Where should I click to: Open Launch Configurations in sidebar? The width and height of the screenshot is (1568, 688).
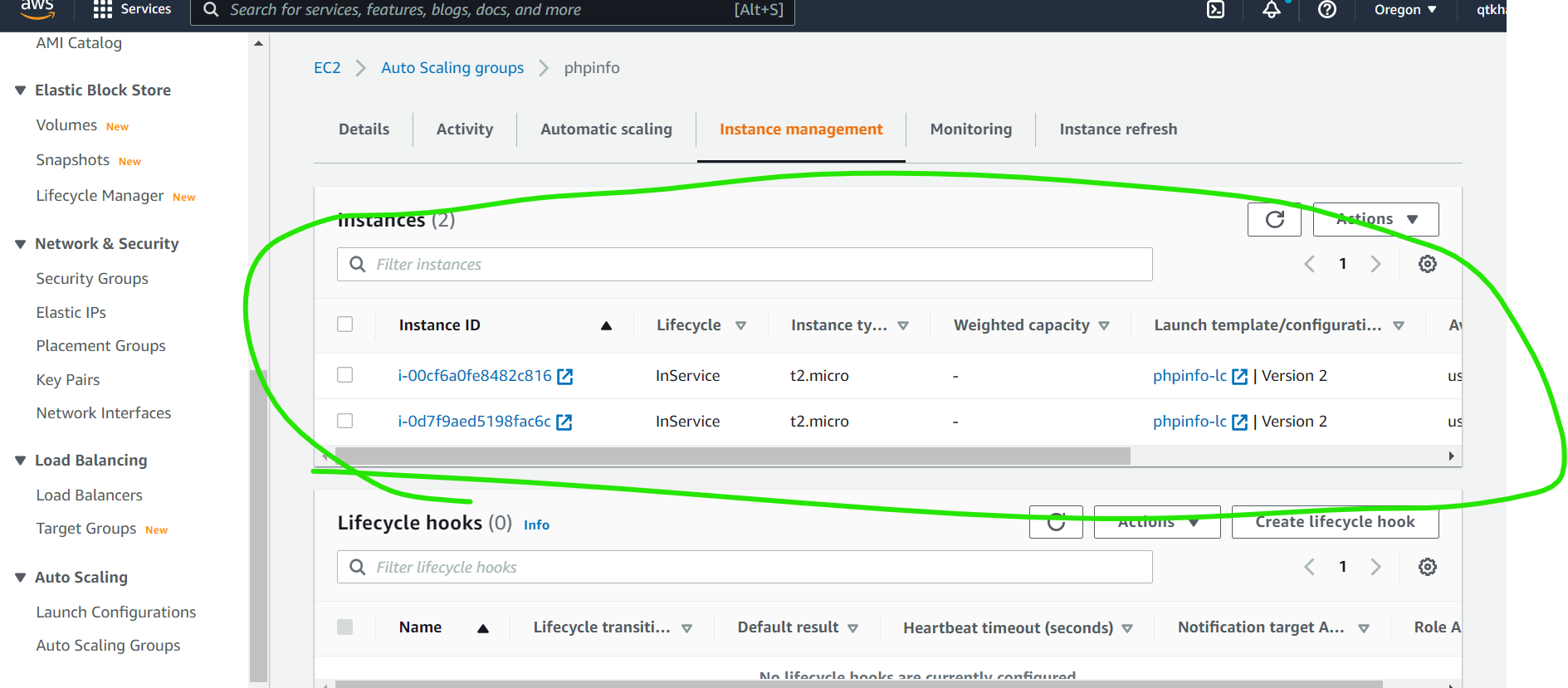(x=116, y=612)
